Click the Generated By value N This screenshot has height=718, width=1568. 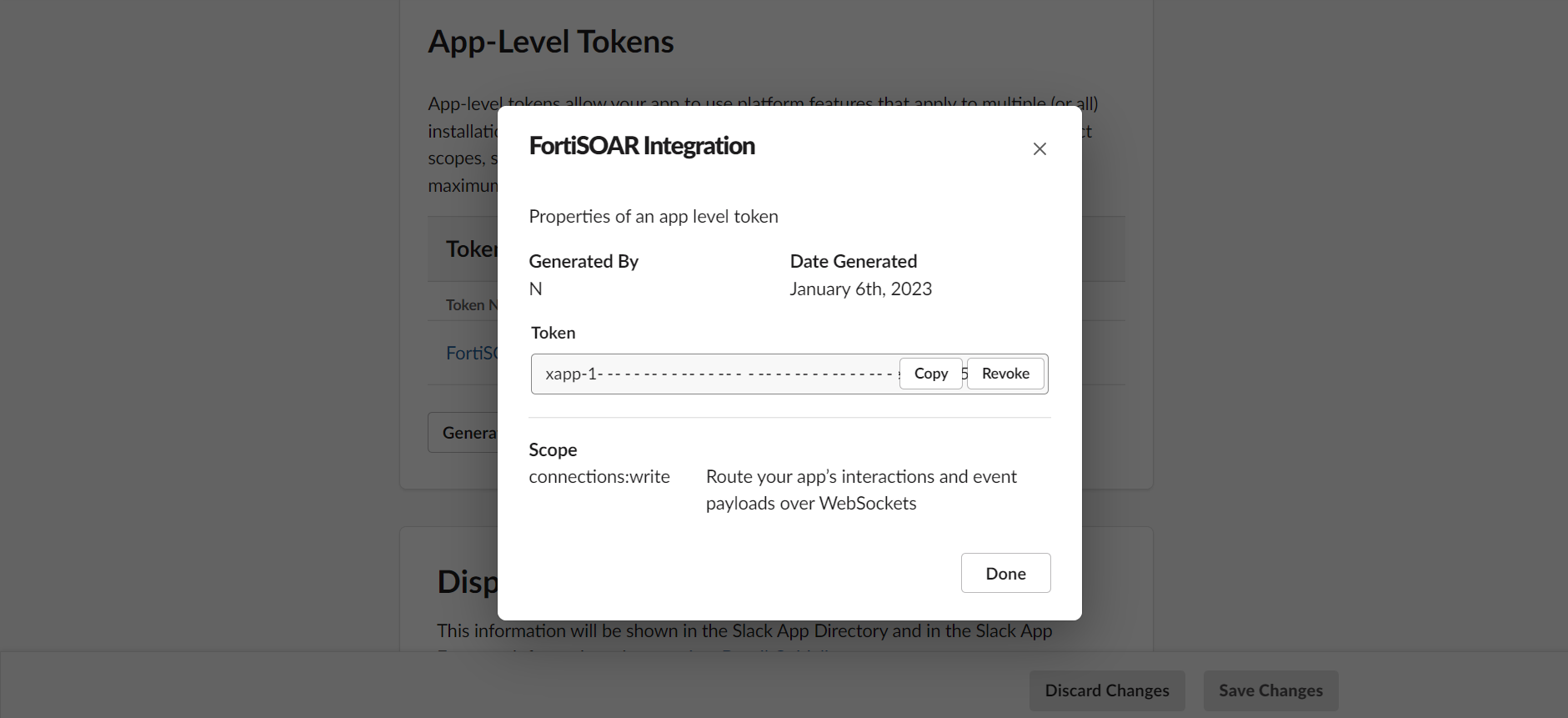pos(536,289)
